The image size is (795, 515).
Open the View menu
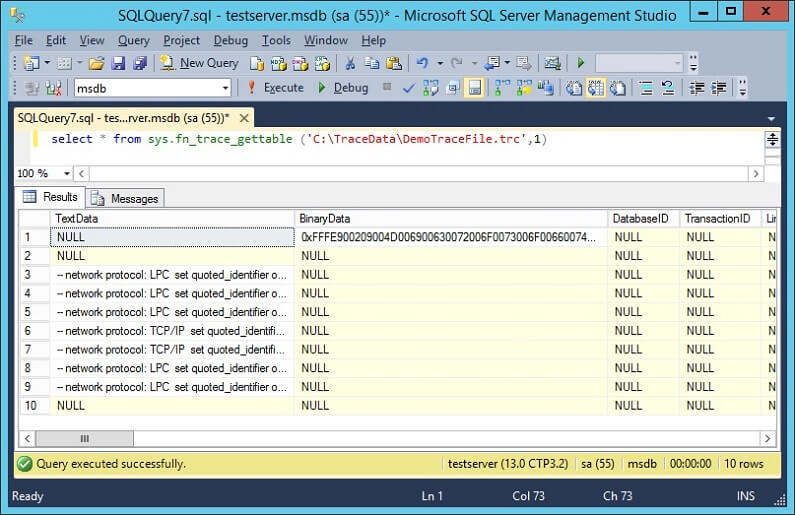click(92, 40)
